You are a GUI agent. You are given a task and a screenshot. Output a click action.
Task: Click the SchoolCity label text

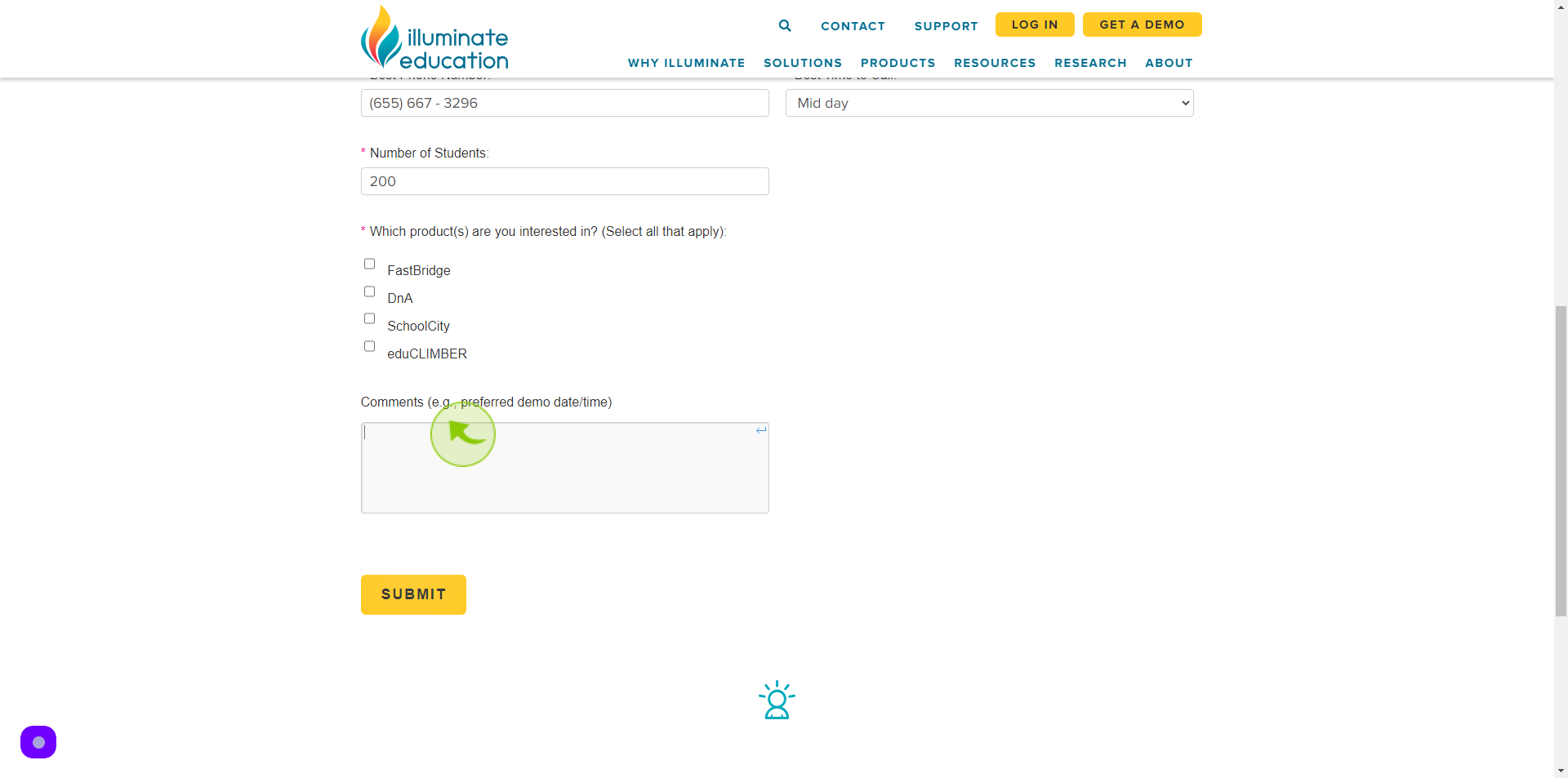coord(418,326)
